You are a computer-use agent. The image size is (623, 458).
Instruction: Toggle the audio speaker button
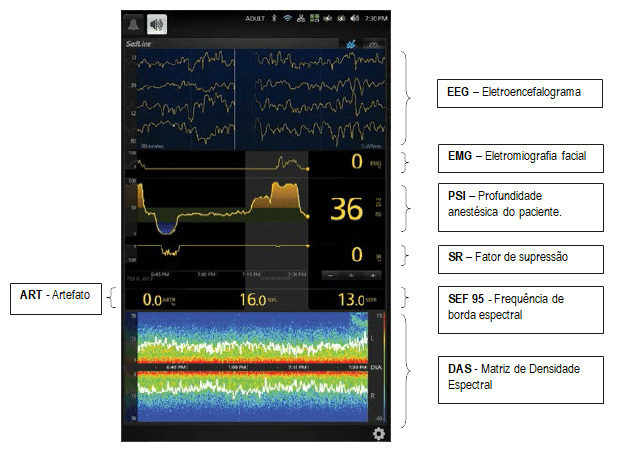[x=156, y=24]
